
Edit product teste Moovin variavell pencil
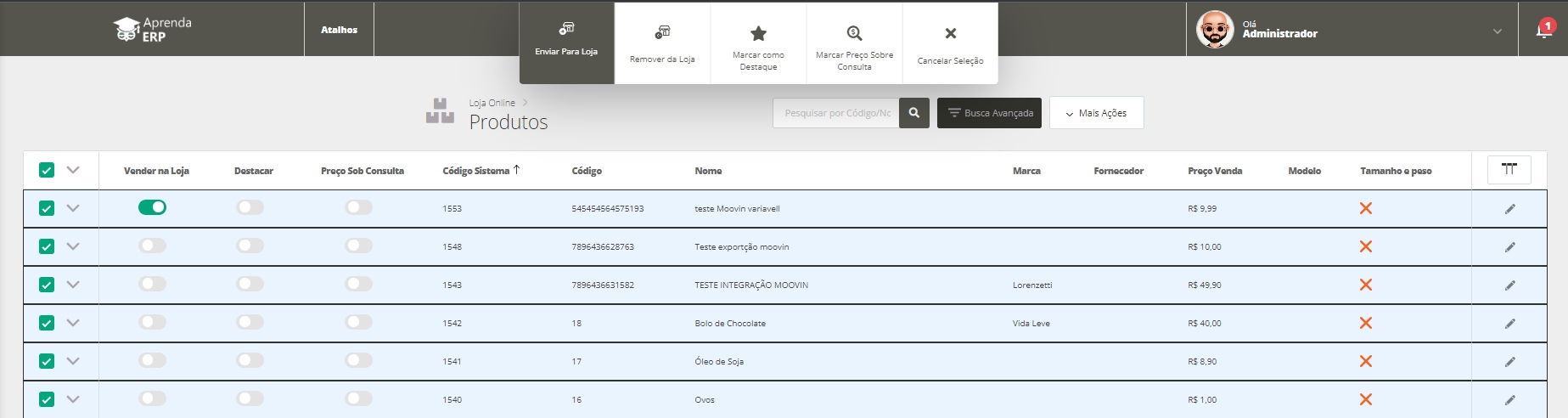click(1509, 209)
